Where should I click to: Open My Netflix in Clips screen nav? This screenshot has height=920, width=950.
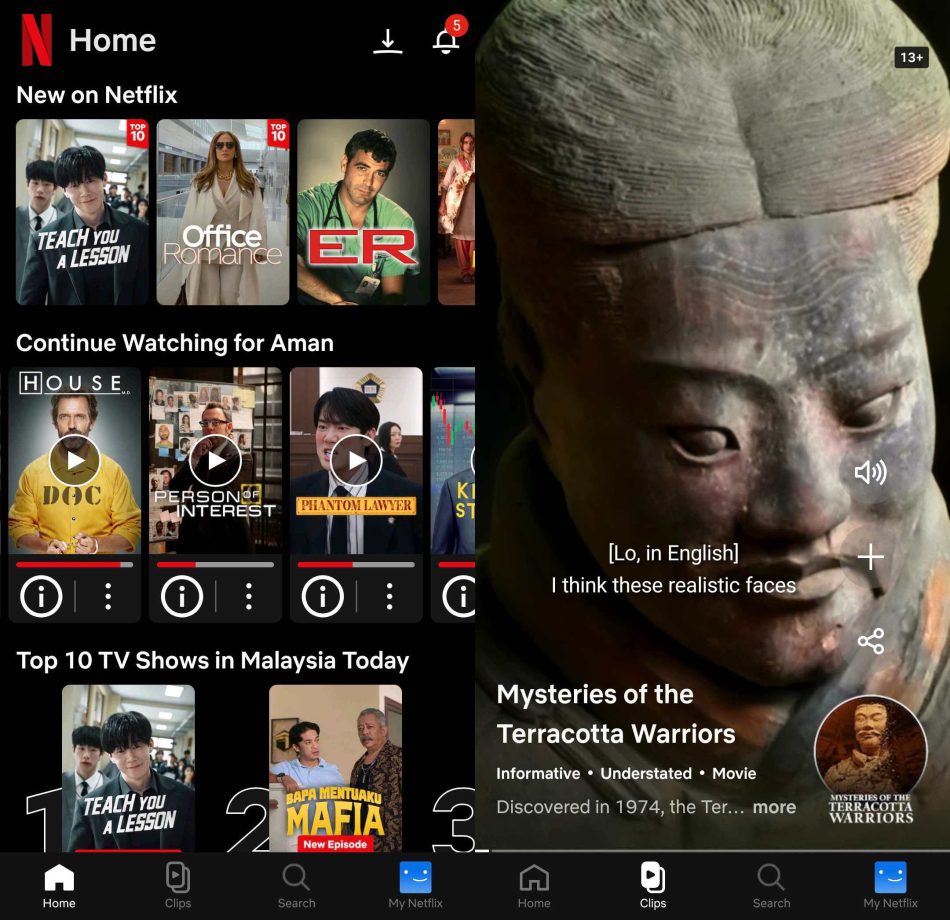pos(891,885)
